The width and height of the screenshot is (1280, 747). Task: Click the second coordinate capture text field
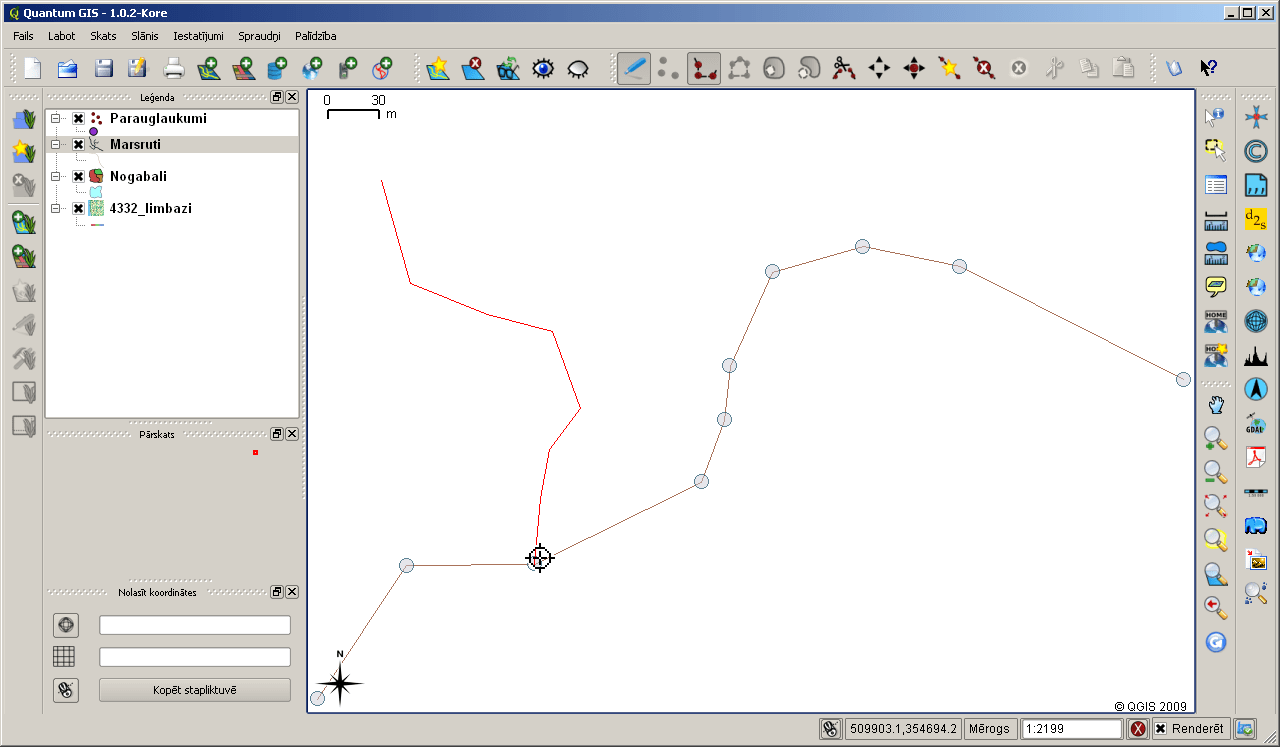[x=195, y=657]
